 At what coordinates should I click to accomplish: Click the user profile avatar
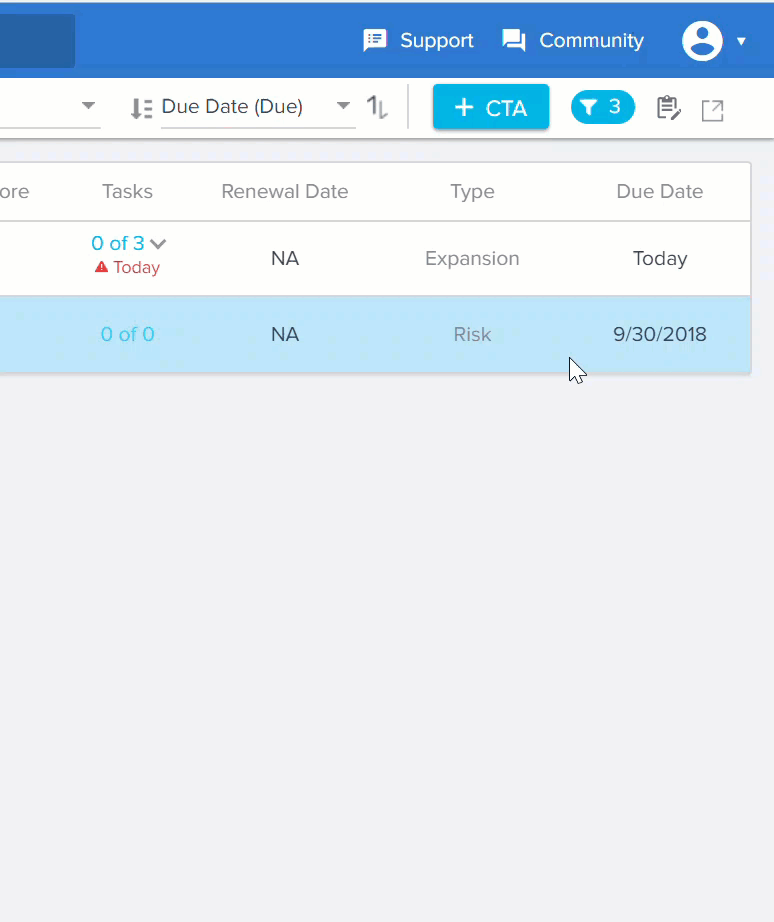pyautogui.click(x=702, y=41)
